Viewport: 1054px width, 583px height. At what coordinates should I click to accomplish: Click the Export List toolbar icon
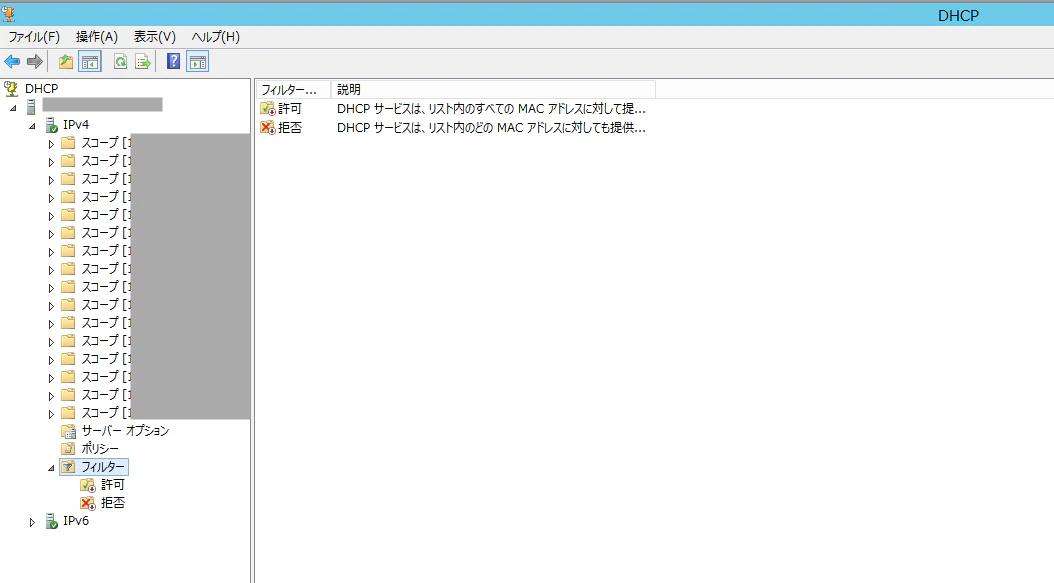click(x=143, y=62)
